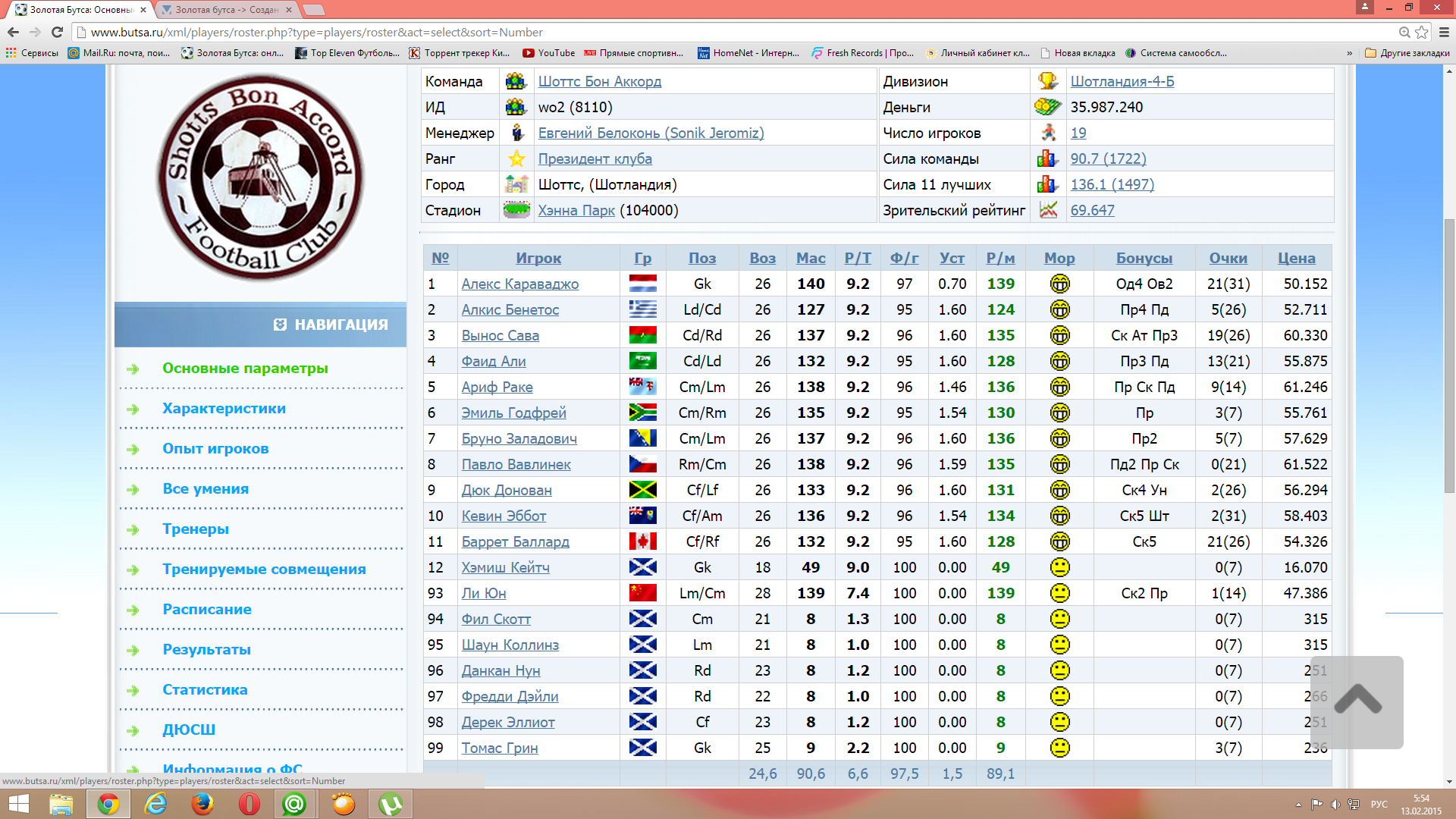Image resolution: width=1456 pixels, height=819 pixels.
Task: Click the bookmark star in address bar
Action: pyautogui.click(x=1422, y=32)
